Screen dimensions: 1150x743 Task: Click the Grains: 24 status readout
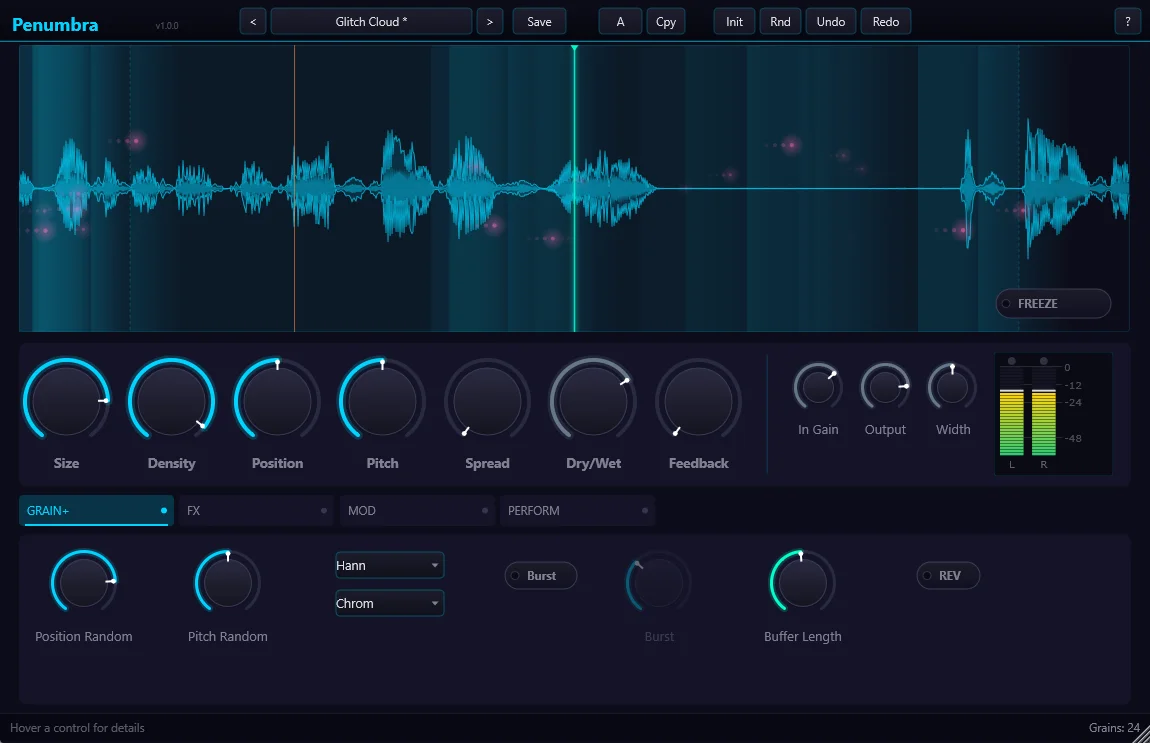coord(1114,728)
